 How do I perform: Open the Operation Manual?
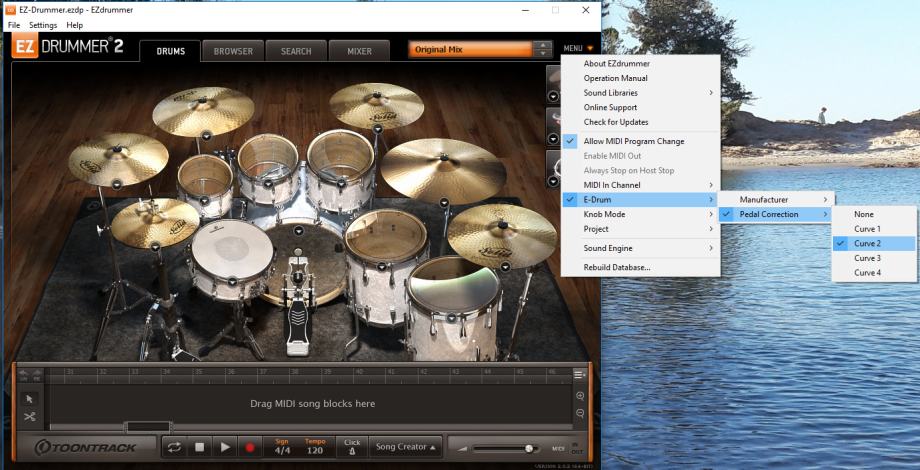(641, 78)
